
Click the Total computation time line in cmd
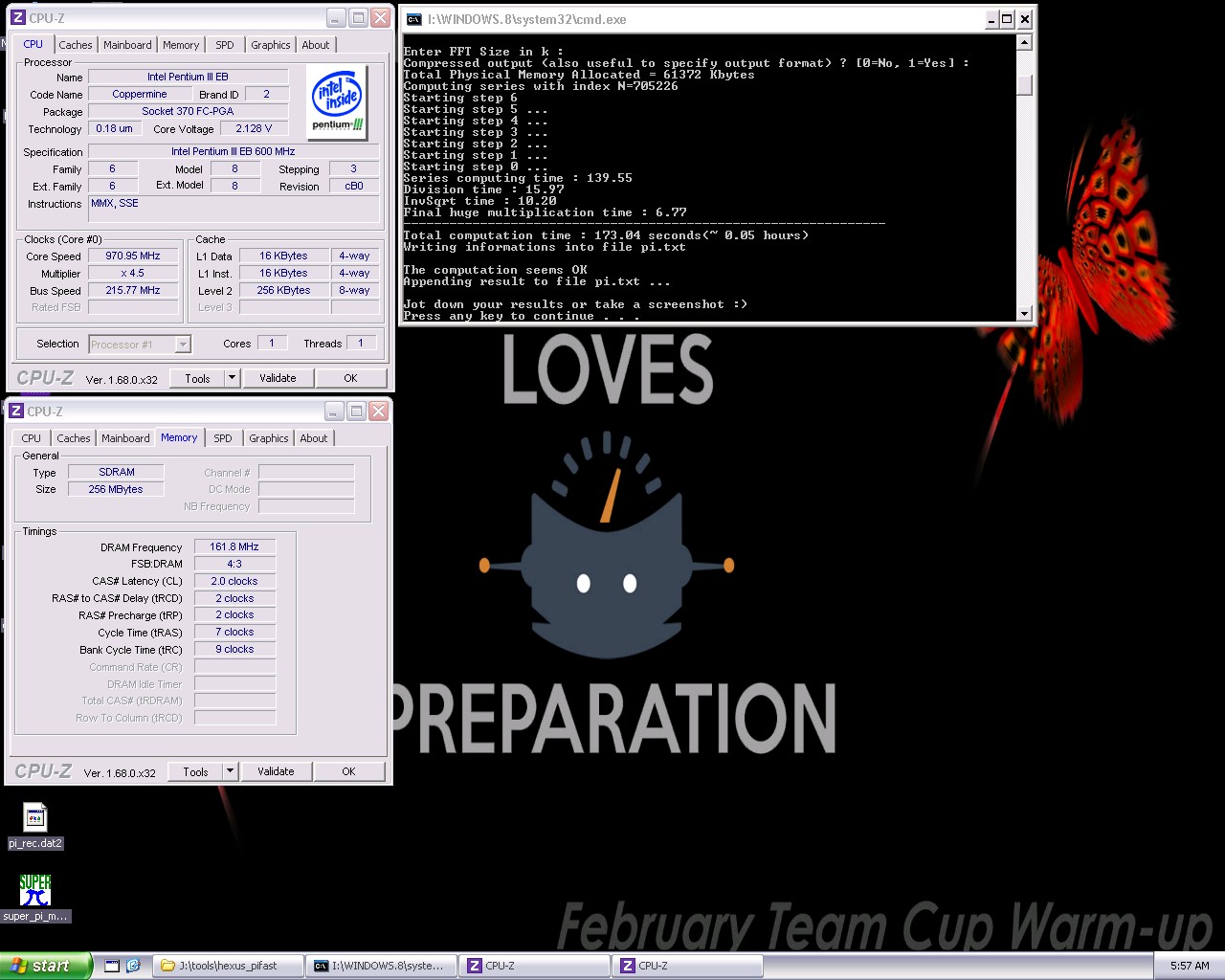pos(606,235)
